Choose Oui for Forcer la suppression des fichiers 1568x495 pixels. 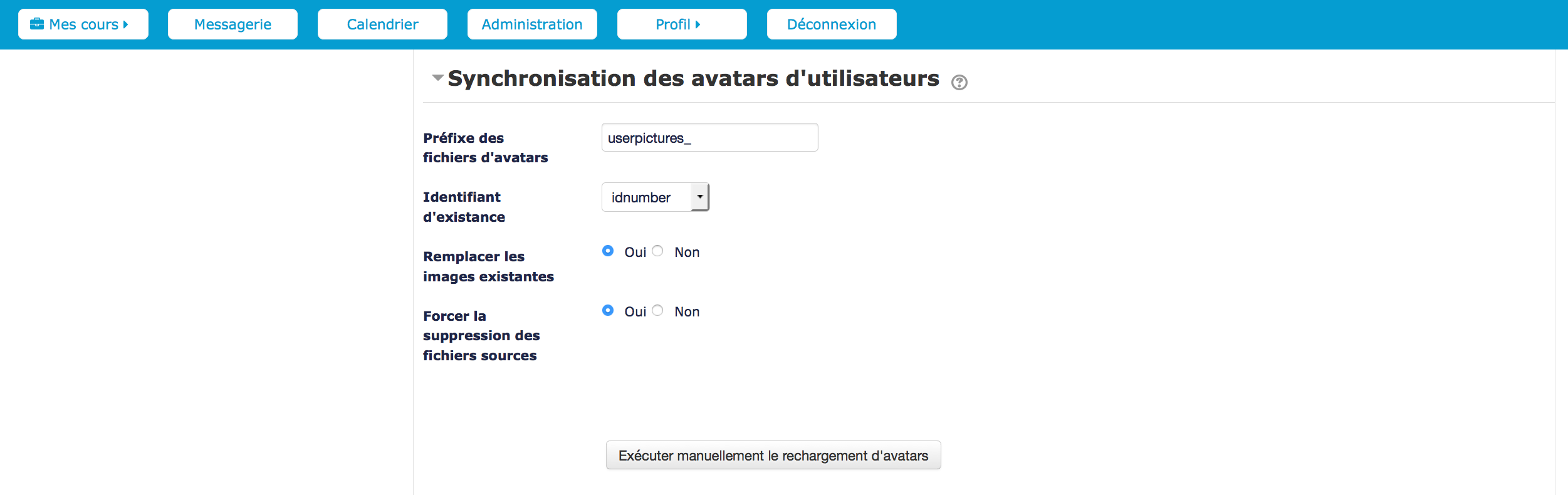[x=608, y=311]
